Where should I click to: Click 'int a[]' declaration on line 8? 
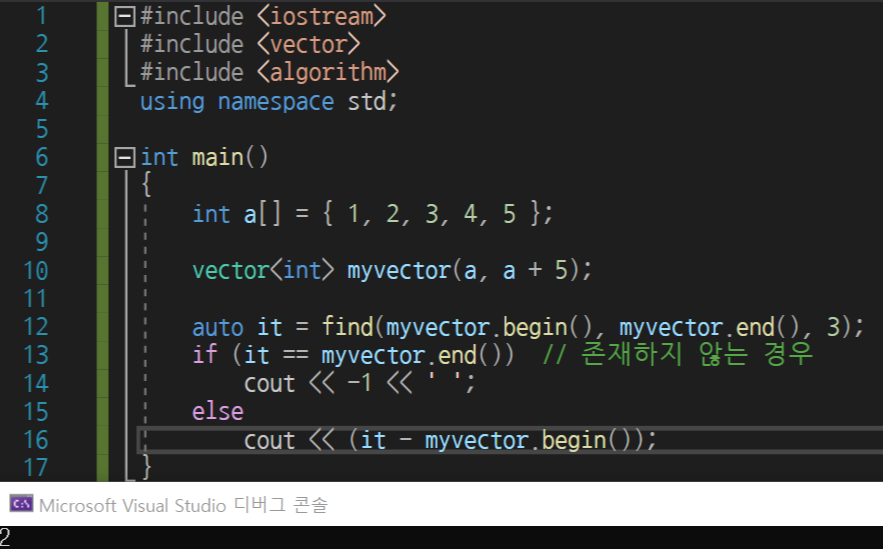point(237,214)
